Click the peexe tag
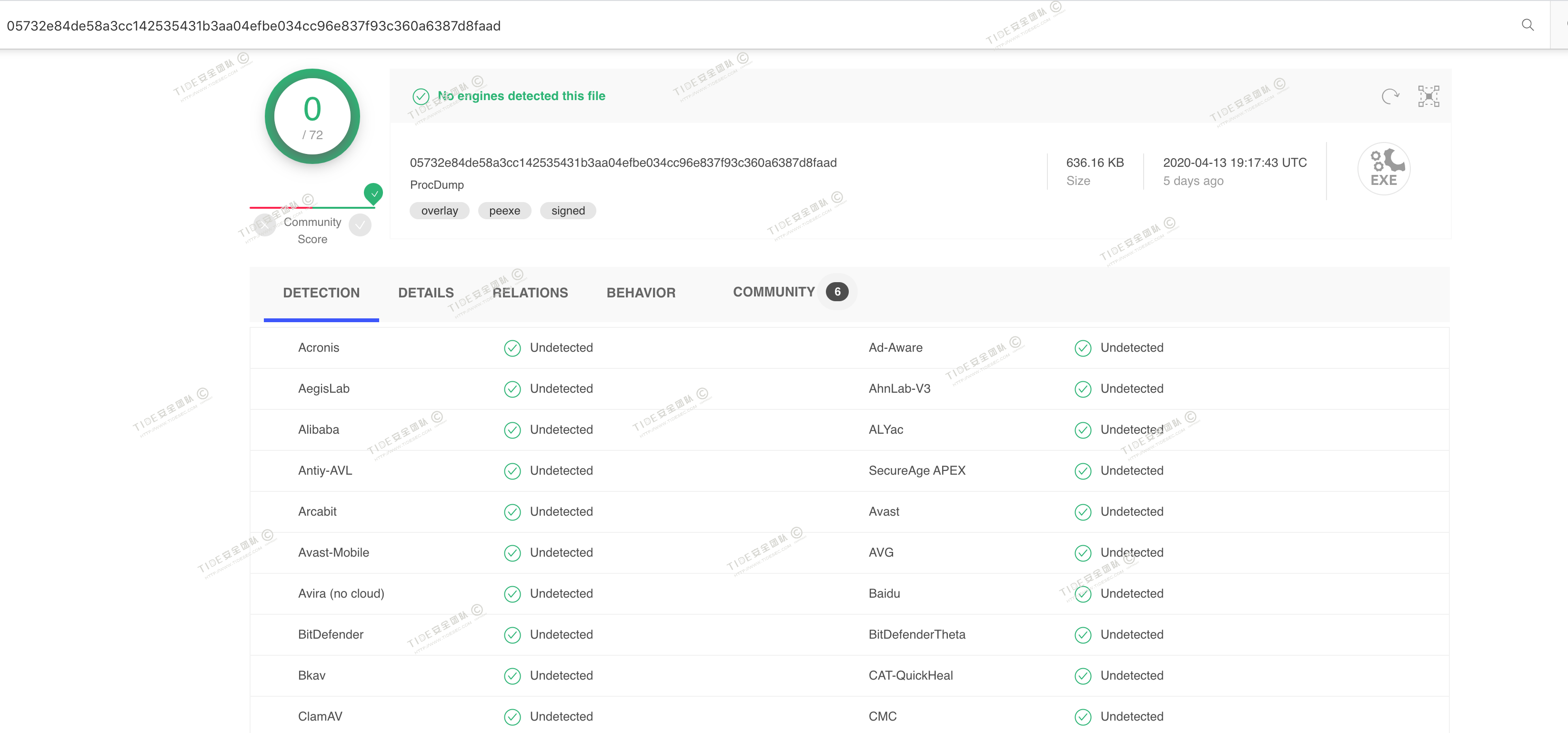 tap(504, 211)
